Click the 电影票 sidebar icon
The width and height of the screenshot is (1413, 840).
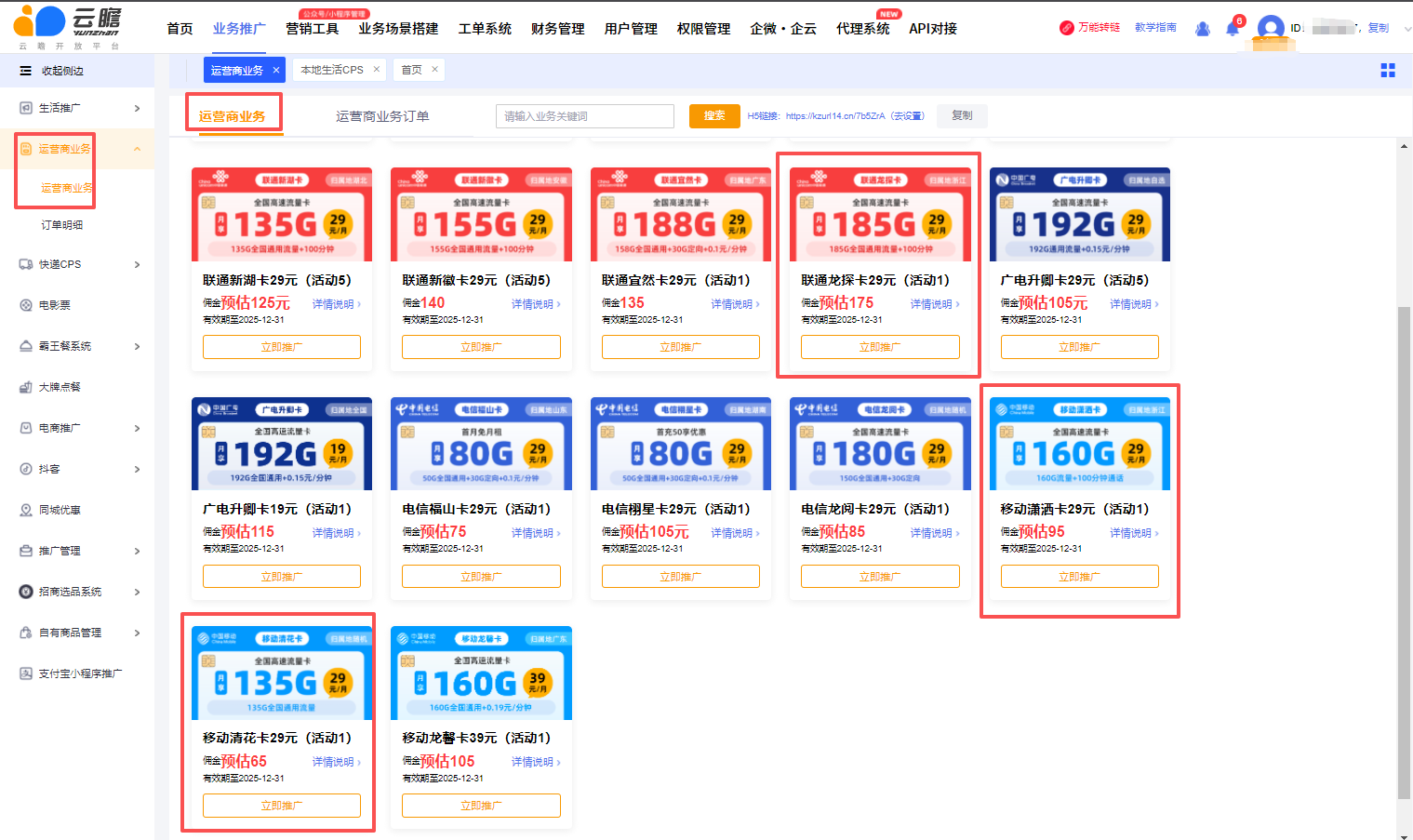pos(26,305)
